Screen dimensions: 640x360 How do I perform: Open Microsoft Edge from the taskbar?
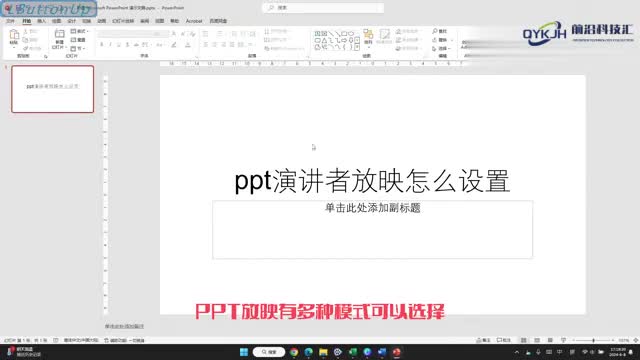(309, 352)
